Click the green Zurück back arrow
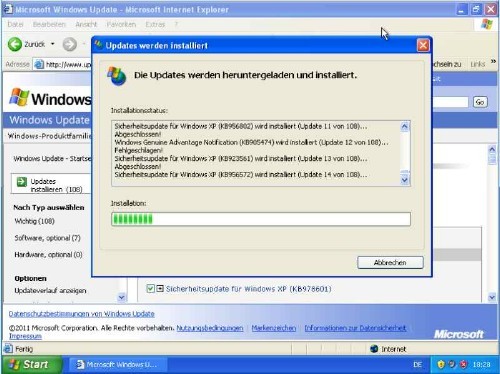This screenshot has height=374, width=500. pos(15,44)
